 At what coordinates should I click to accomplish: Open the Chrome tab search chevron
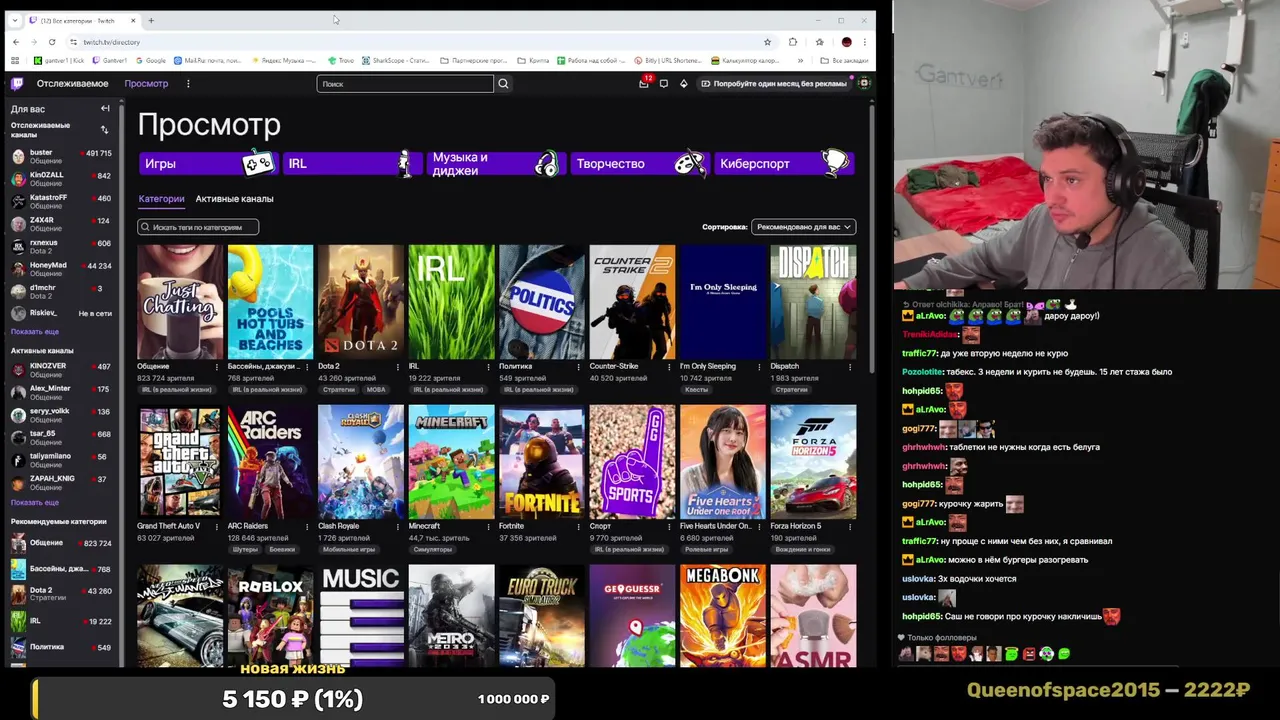(14, 20)
